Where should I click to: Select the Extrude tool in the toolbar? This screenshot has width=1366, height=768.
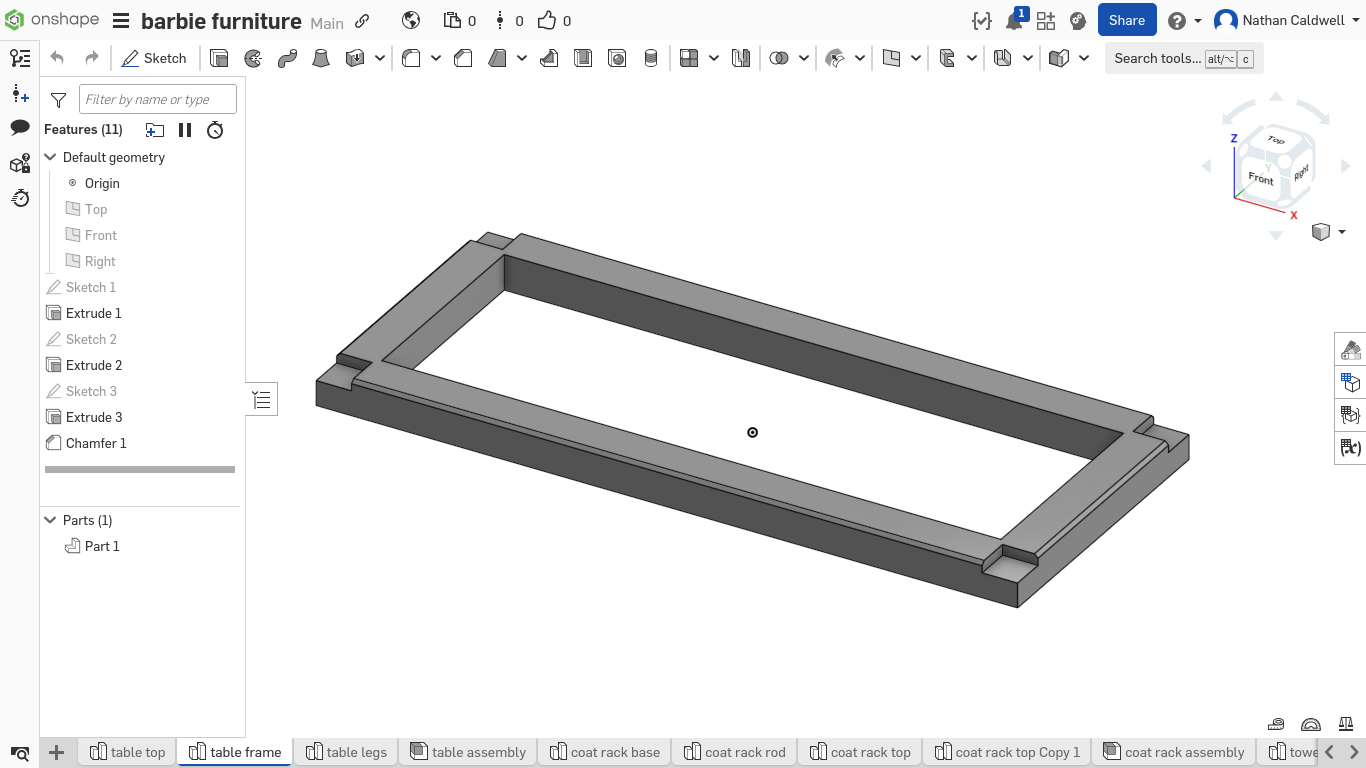(x=219, y=59)
